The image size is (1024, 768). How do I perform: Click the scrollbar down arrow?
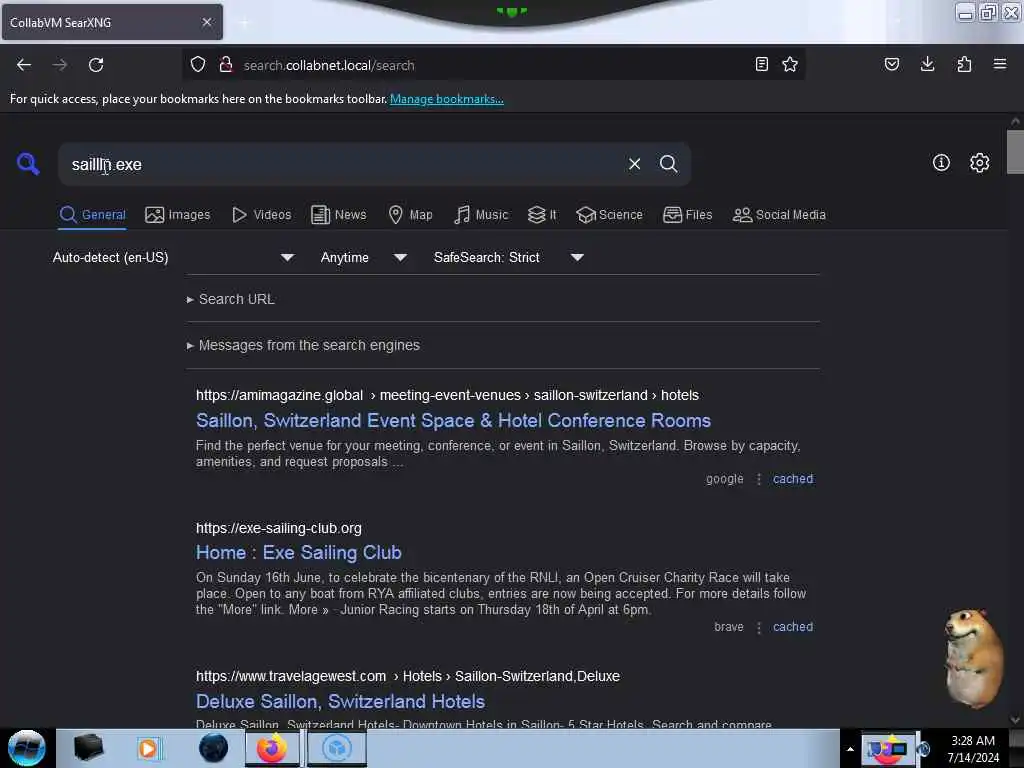[x=1015, y=720]
